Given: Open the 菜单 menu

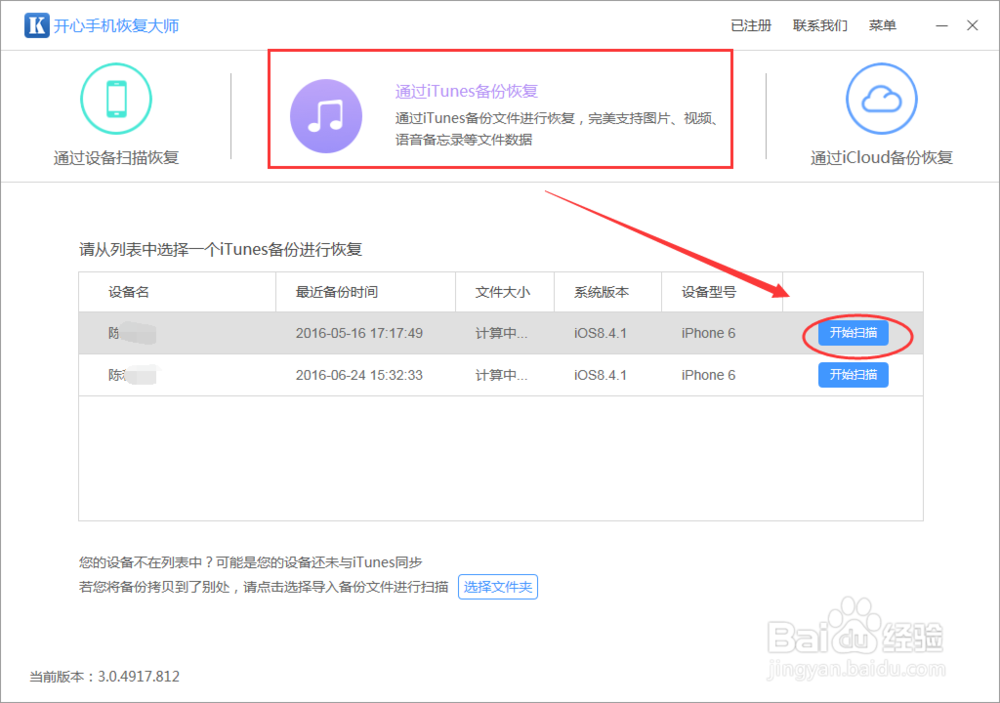Looking at the screenshot, I should coord(882,26).
